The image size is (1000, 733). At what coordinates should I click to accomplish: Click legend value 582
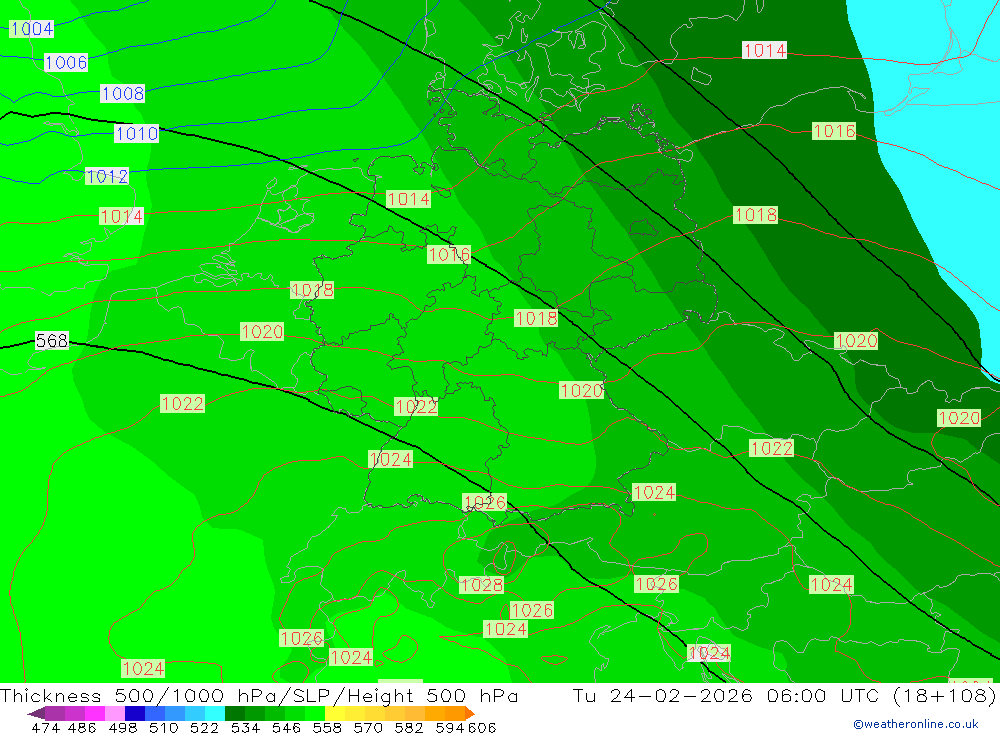pyautogui.click(x=408, y=727)
